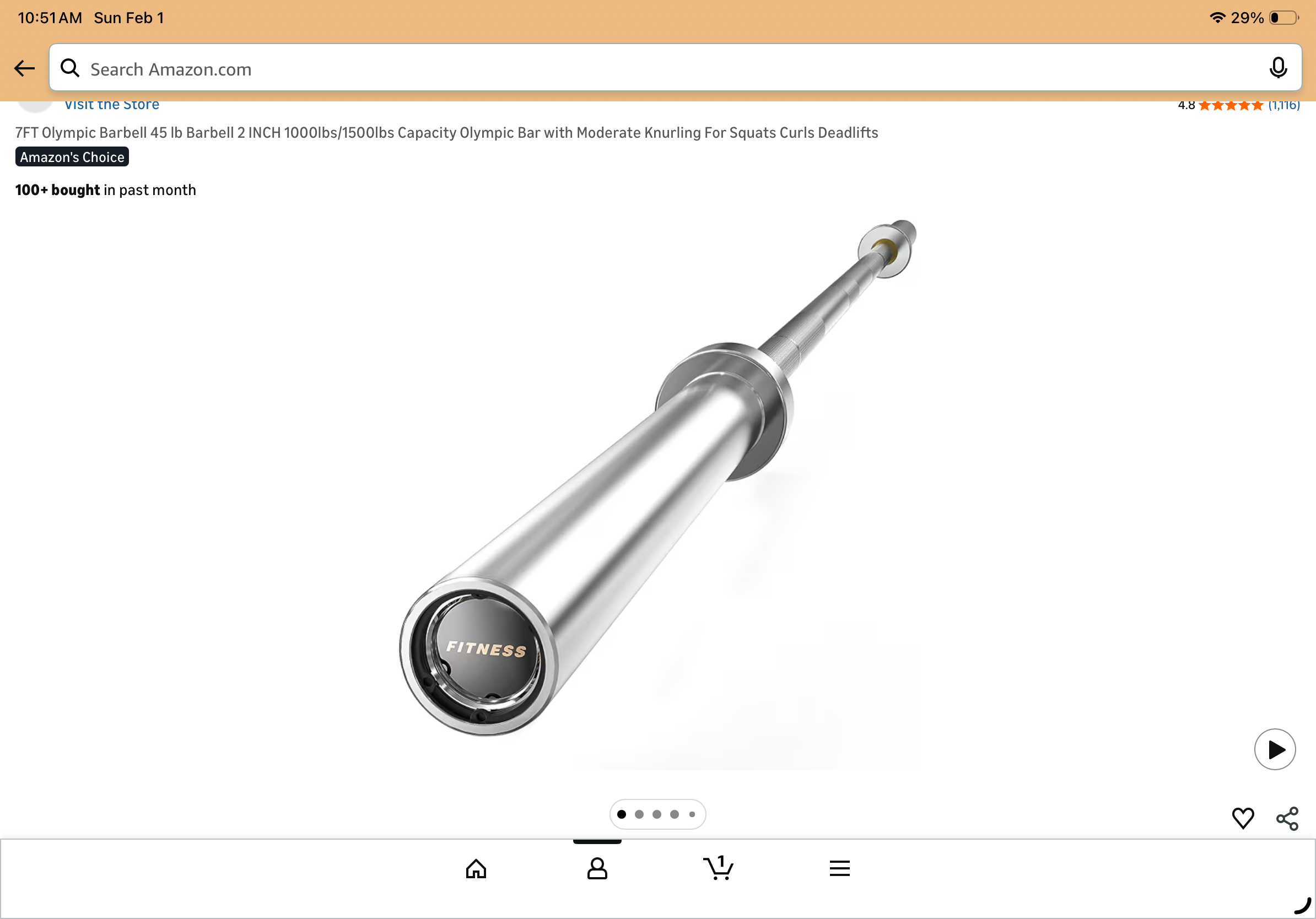Select the fifth small carousel dot

pyautogui.click(x=692, y=814)
